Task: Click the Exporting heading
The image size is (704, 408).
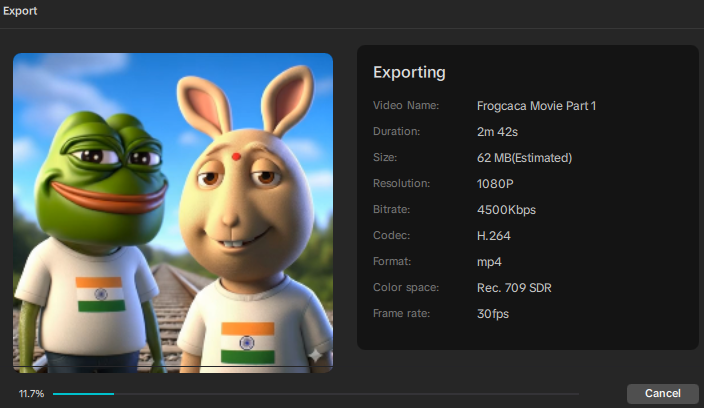Action: [409, 73]
